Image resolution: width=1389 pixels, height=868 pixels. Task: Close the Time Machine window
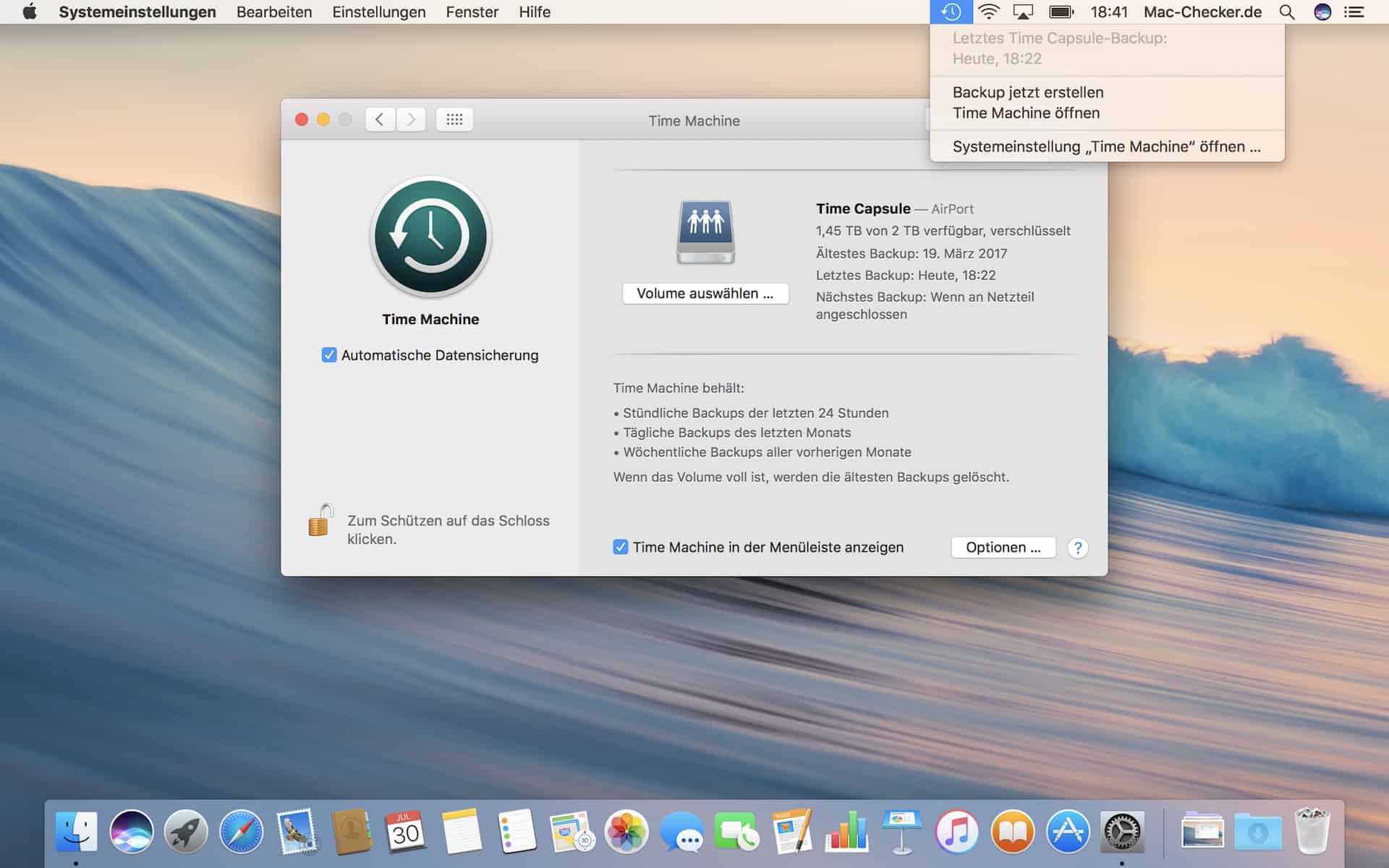302,119
